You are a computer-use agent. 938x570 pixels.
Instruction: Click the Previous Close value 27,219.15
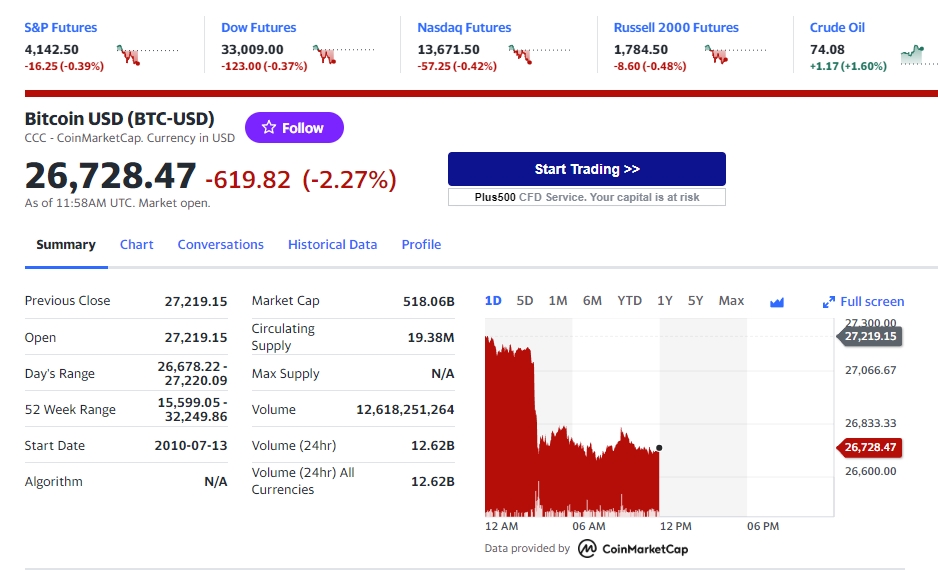pos(196,301)
